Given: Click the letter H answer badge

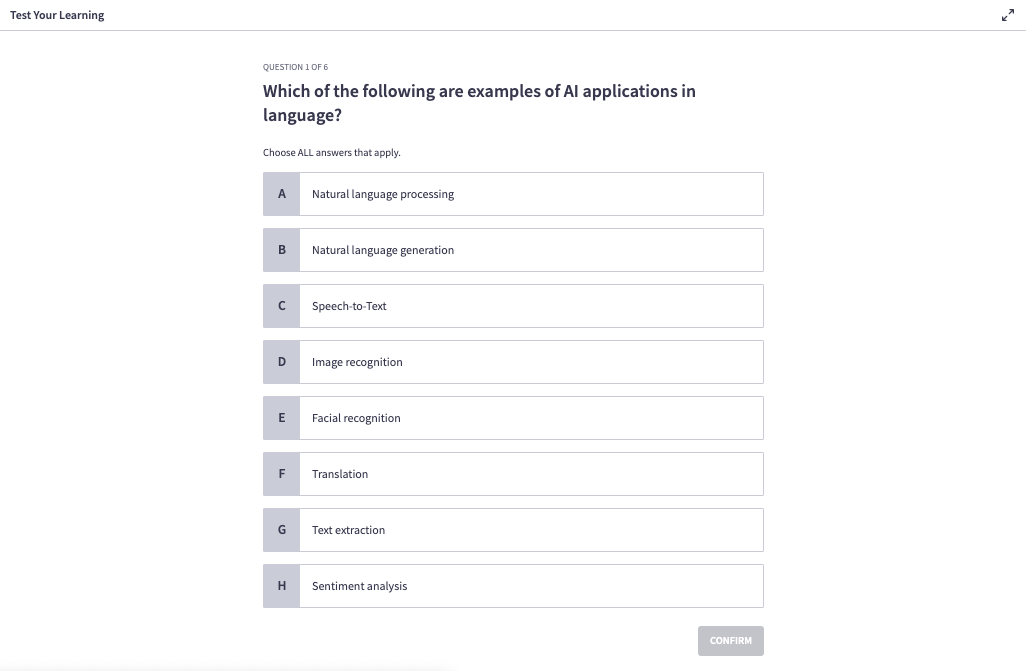Looking at the screenshot, I should [x=281, y=586].
